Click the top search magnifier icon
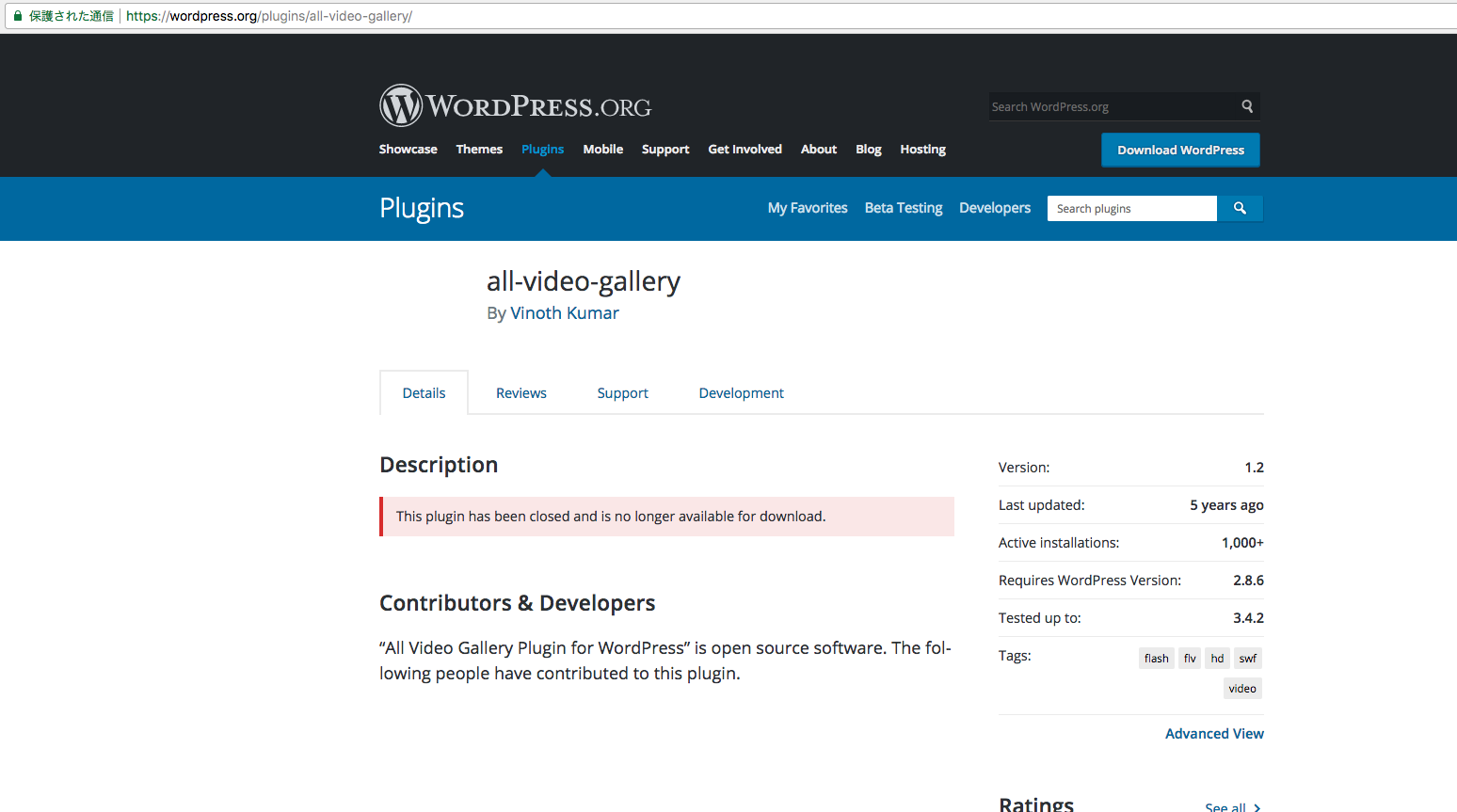The width and height of the screenshot is (1457, 812). 1247,106
